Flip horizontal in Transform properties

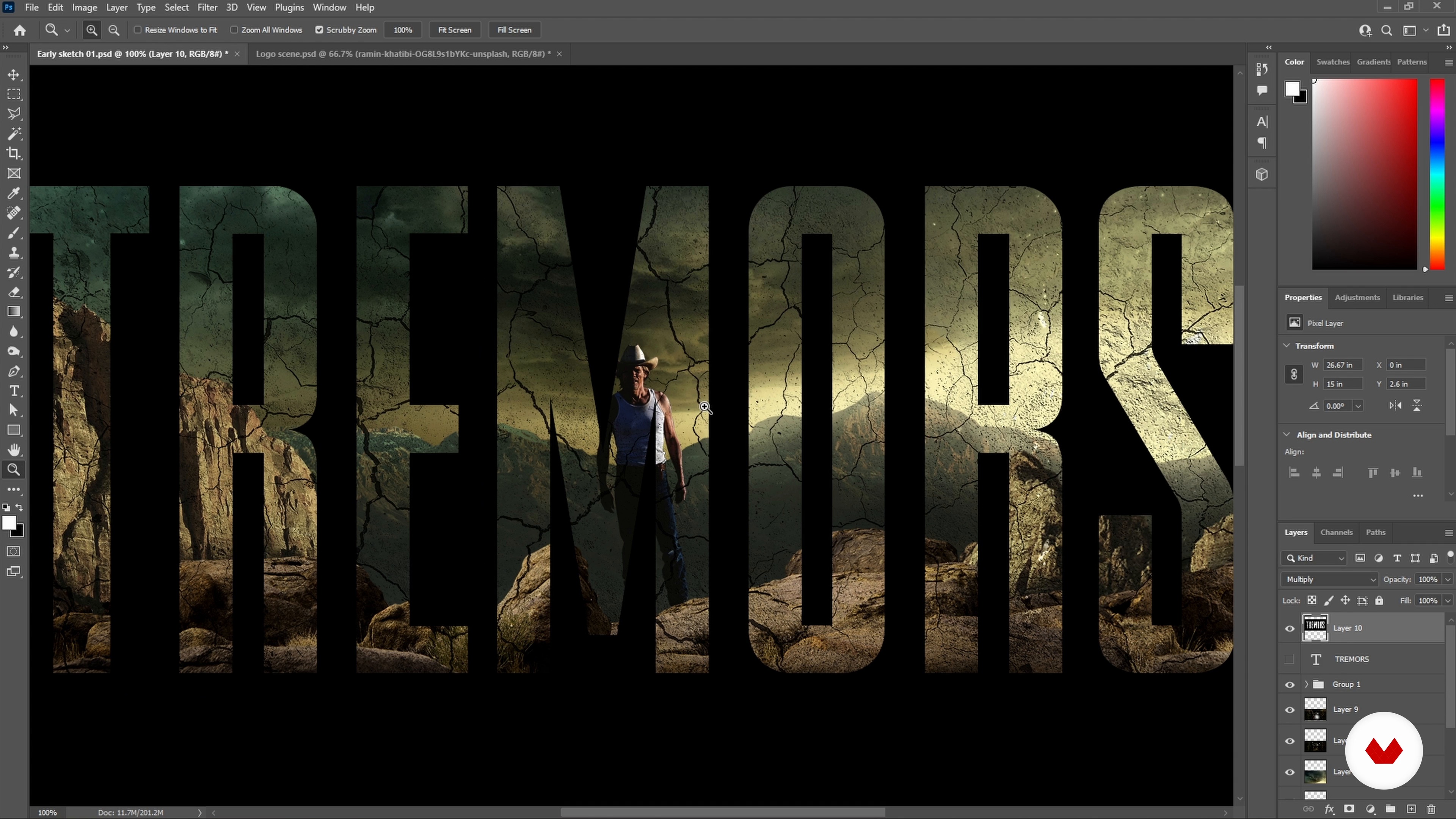point(1395,405)
